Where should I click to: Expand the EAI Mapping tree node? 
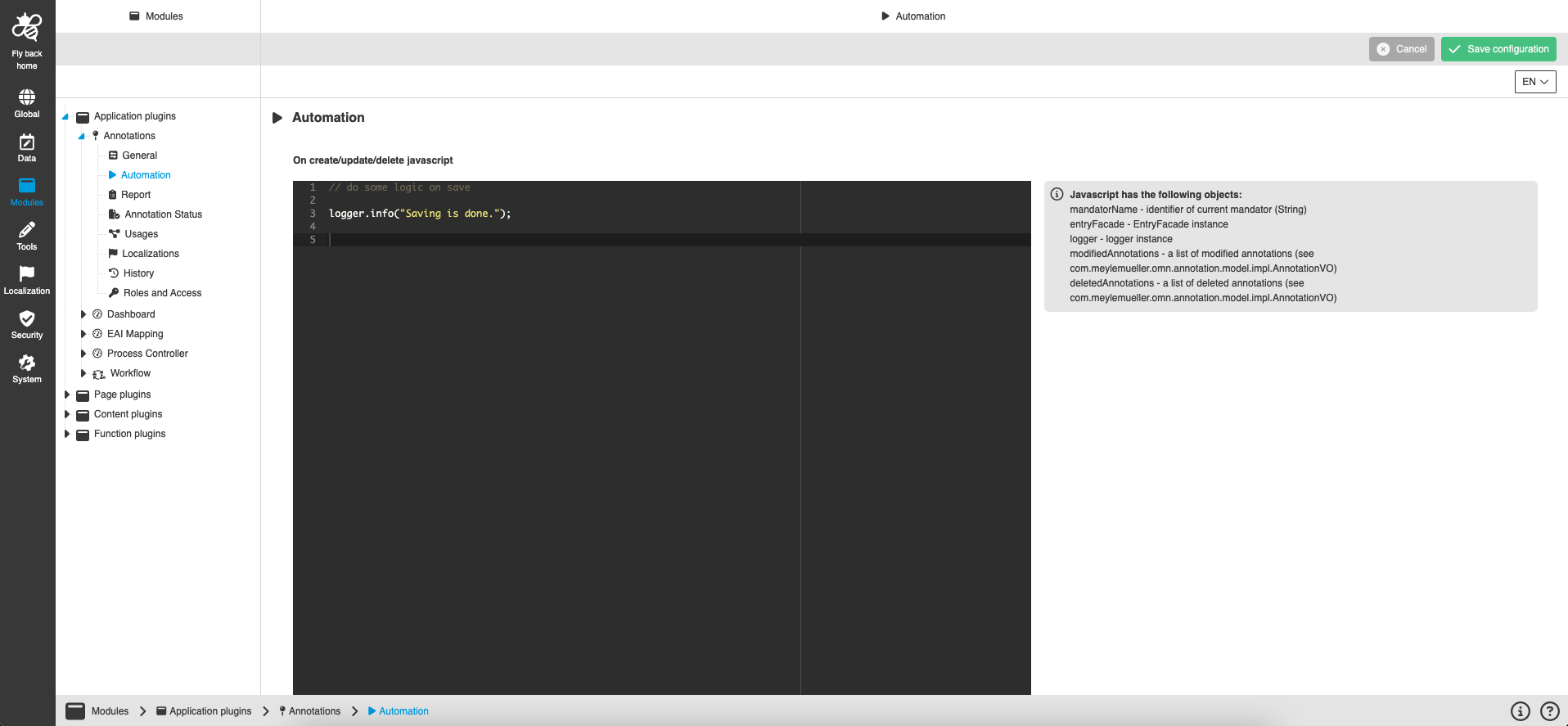coord(83,334)
